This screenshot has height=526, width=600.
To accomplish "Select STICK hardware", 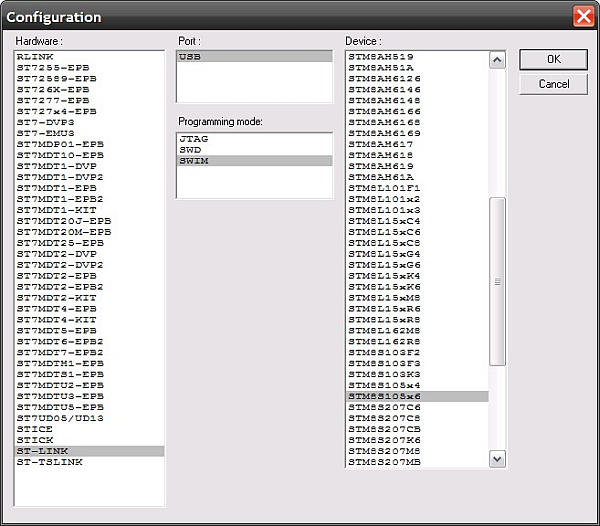I will coord(90,440).
